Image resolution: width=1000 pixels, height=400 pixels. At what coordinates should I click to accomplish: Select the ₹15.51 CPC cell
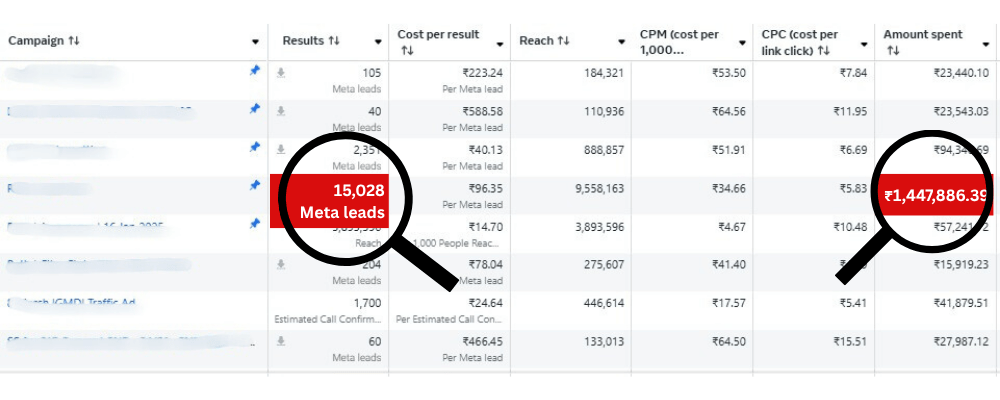tap(850, 341)
